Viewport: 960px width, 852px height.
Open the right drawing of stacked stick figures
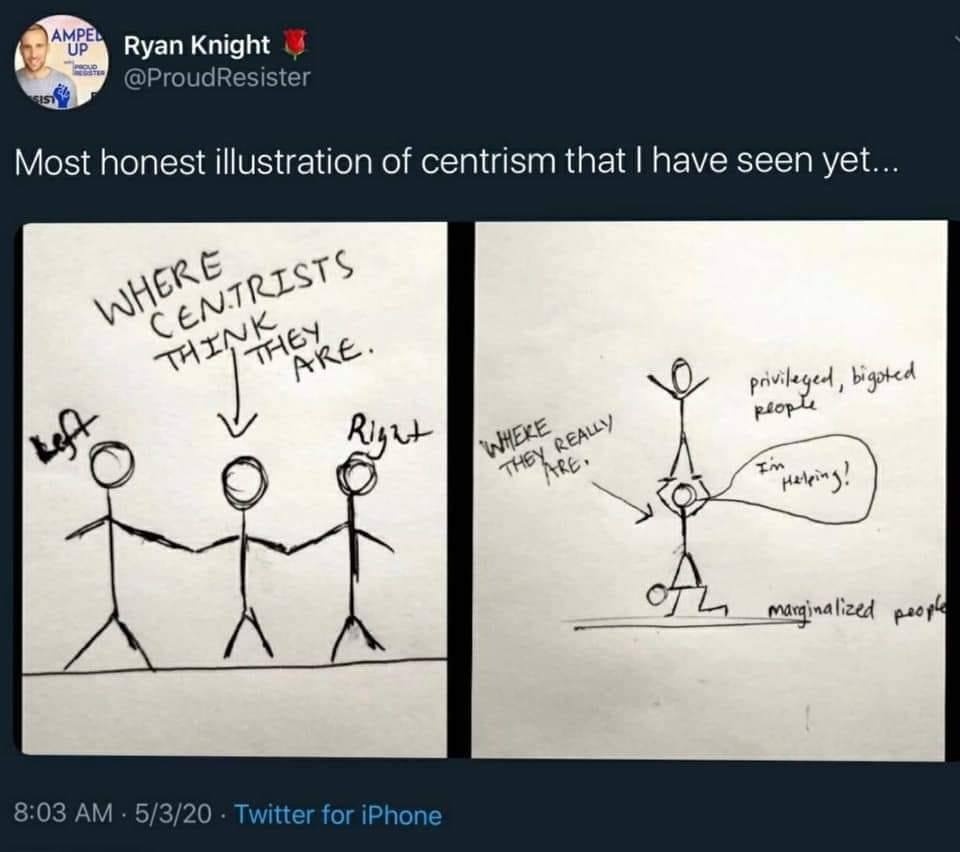[709, 490]
